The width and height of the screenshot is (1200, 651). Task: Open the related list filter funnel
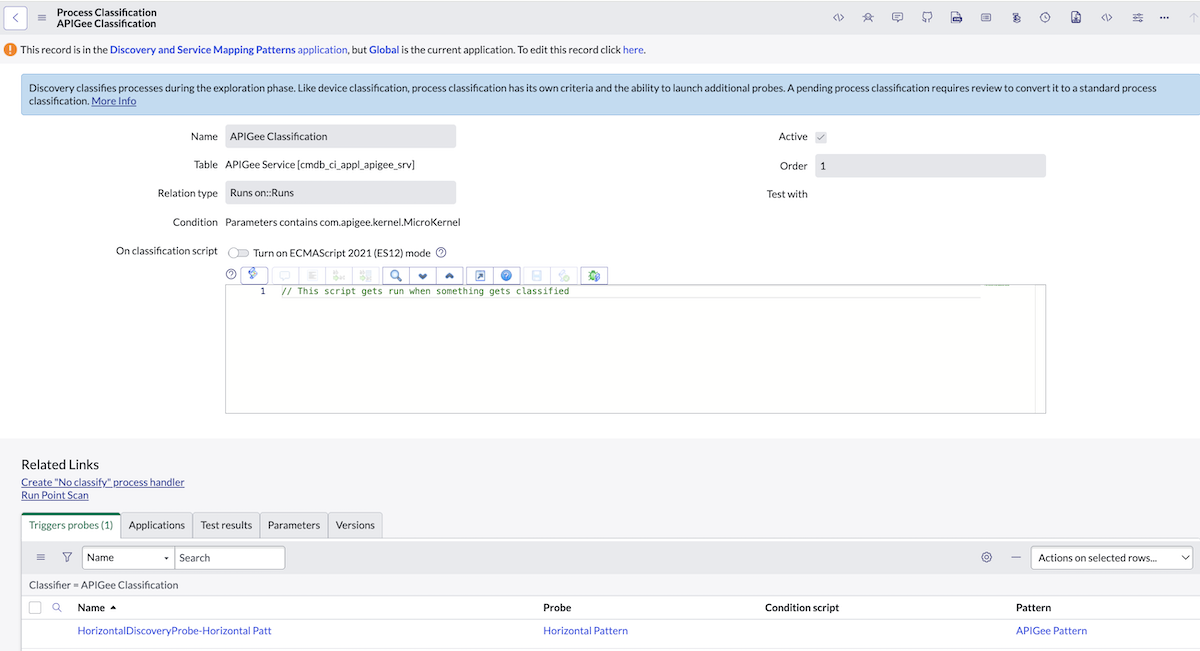(67, 557)
